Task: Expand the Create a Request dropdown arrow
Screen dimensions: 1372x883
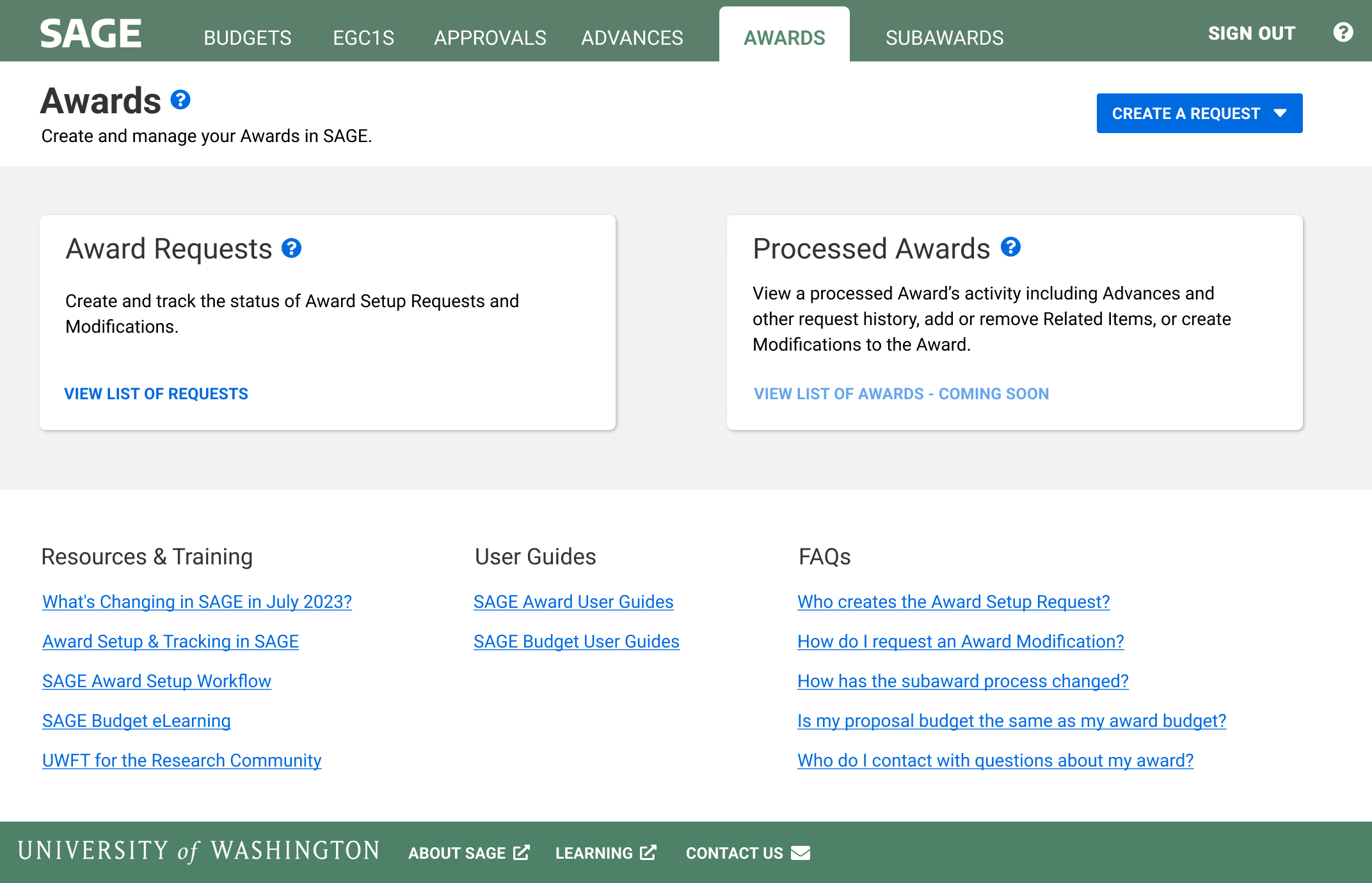Action: pyautogui.click(x=1280, y=113)
